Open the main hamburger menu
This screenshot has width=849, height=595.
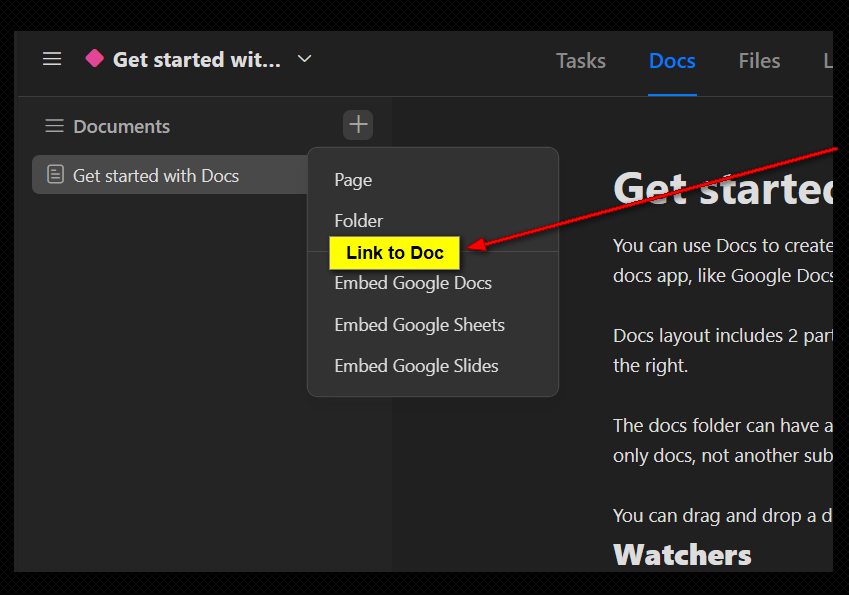coord(52,58)
